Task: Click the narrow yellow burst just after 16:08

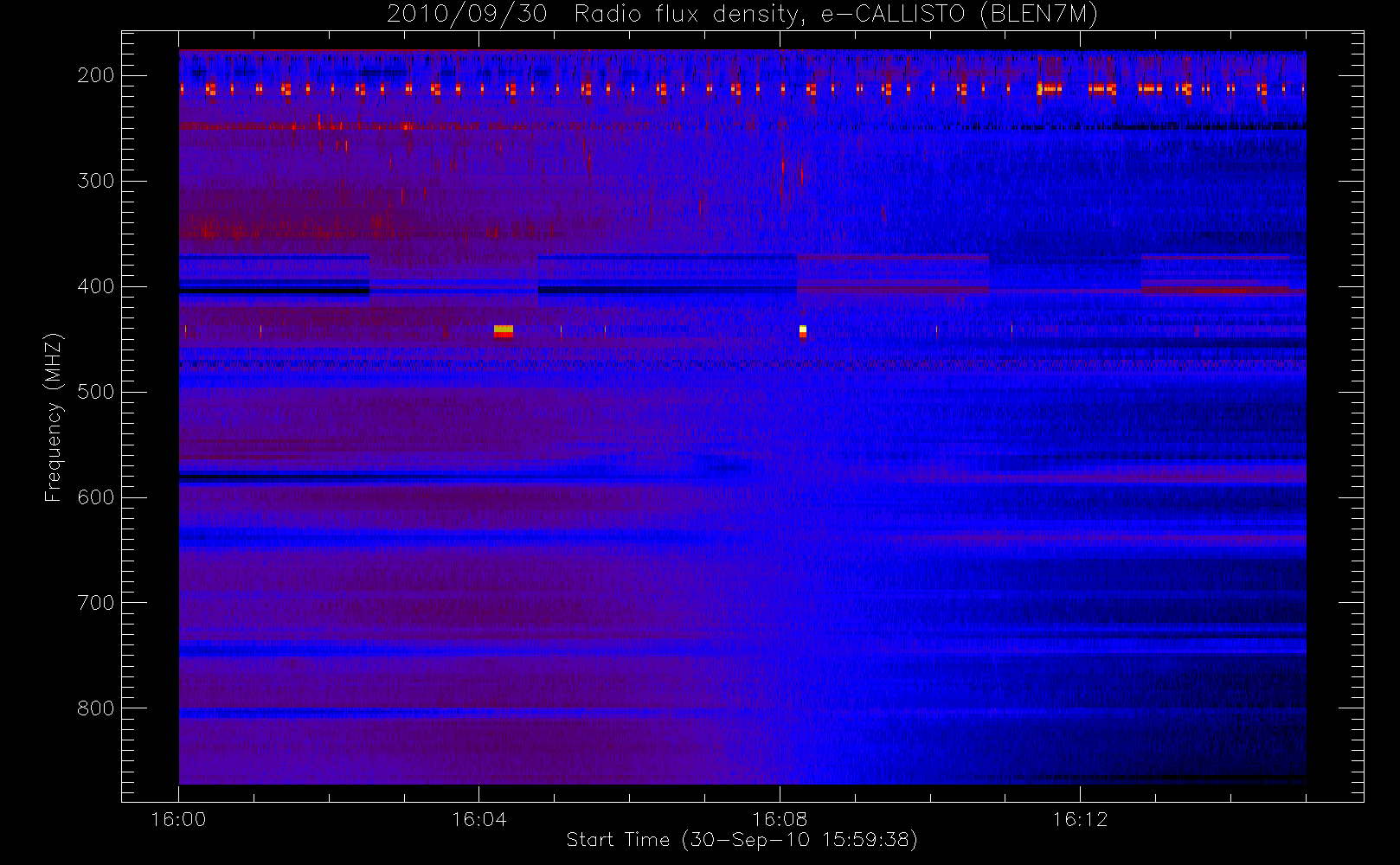Action: coord(803,331)
